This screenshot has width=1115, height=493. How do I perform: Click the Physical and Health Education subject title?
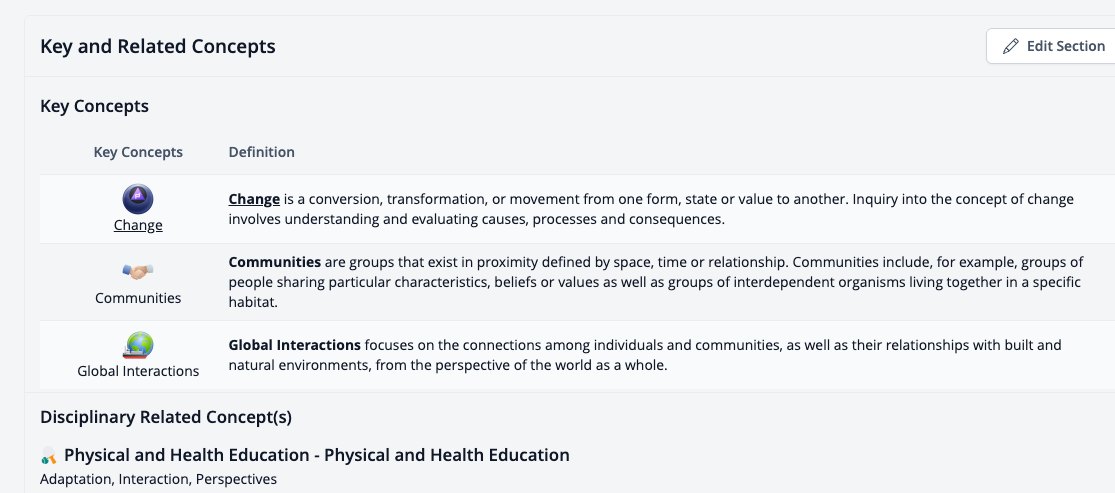coord(316,455)
